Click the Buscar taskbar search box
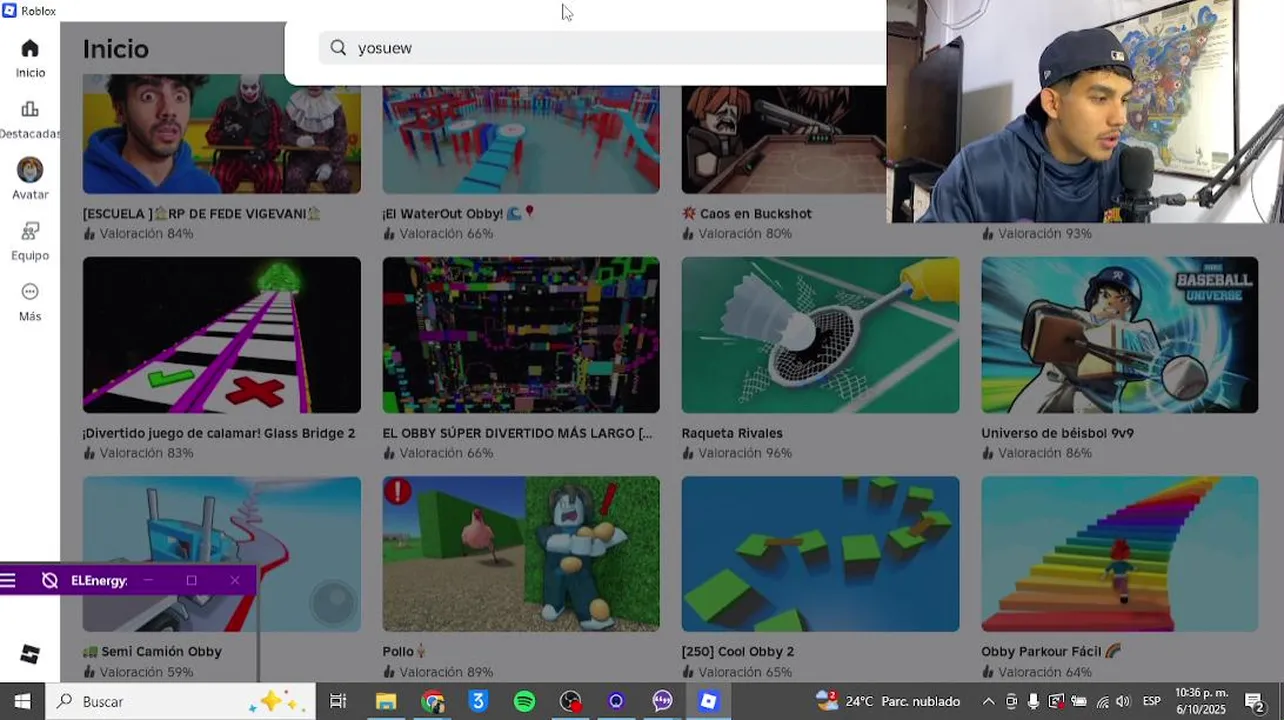 click(181, 701)
